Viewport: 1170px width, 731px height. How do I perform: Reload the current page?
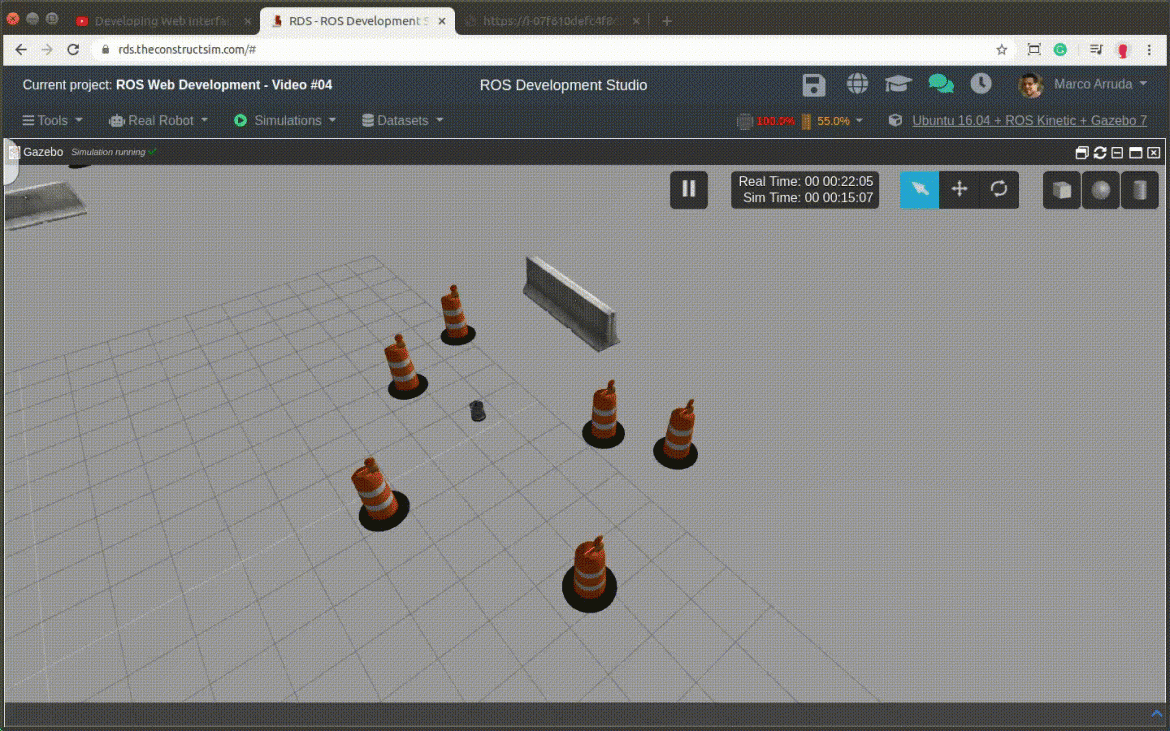(73, 49)
